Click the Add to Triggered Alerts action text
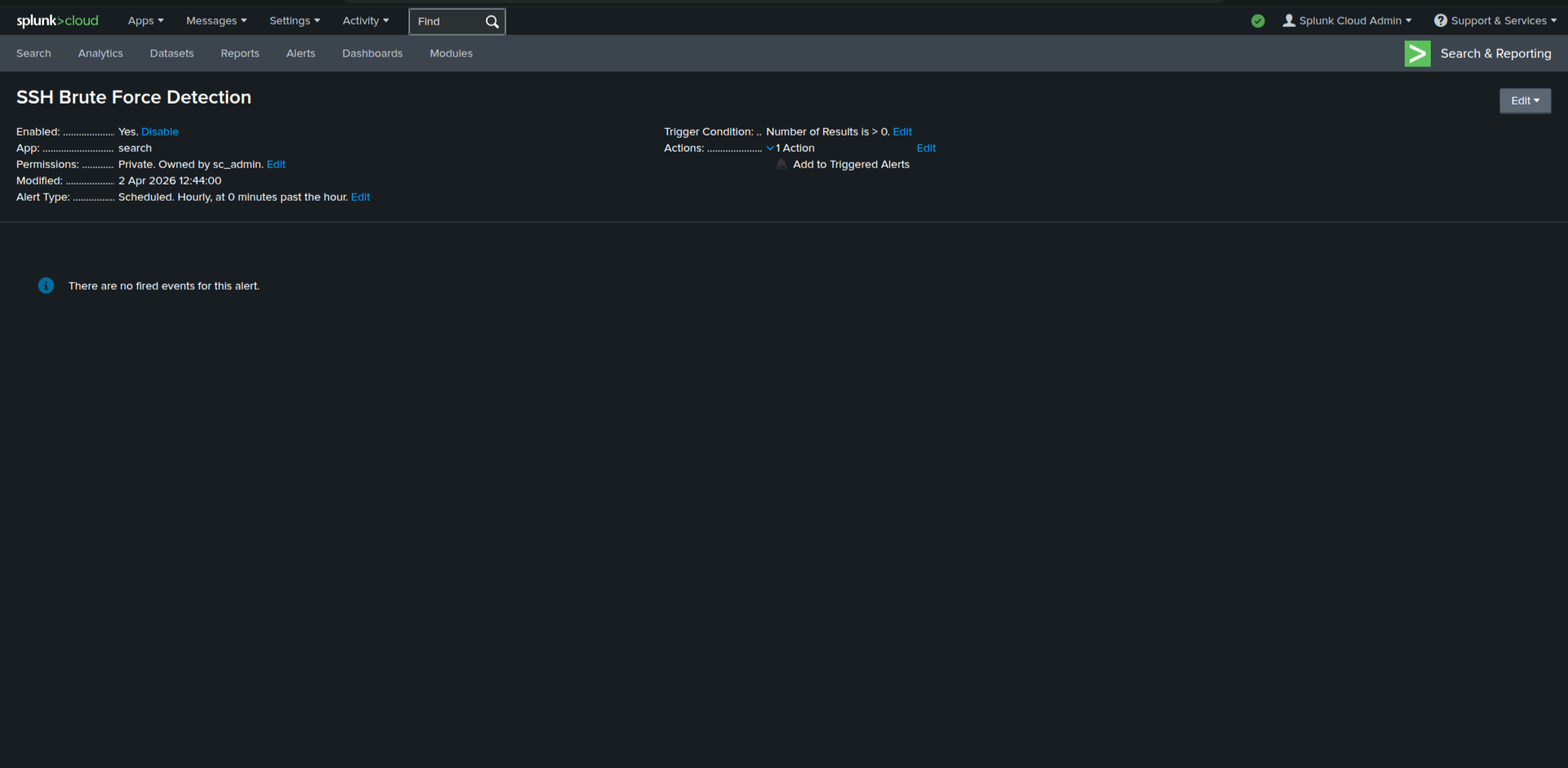 click(851, 164)
